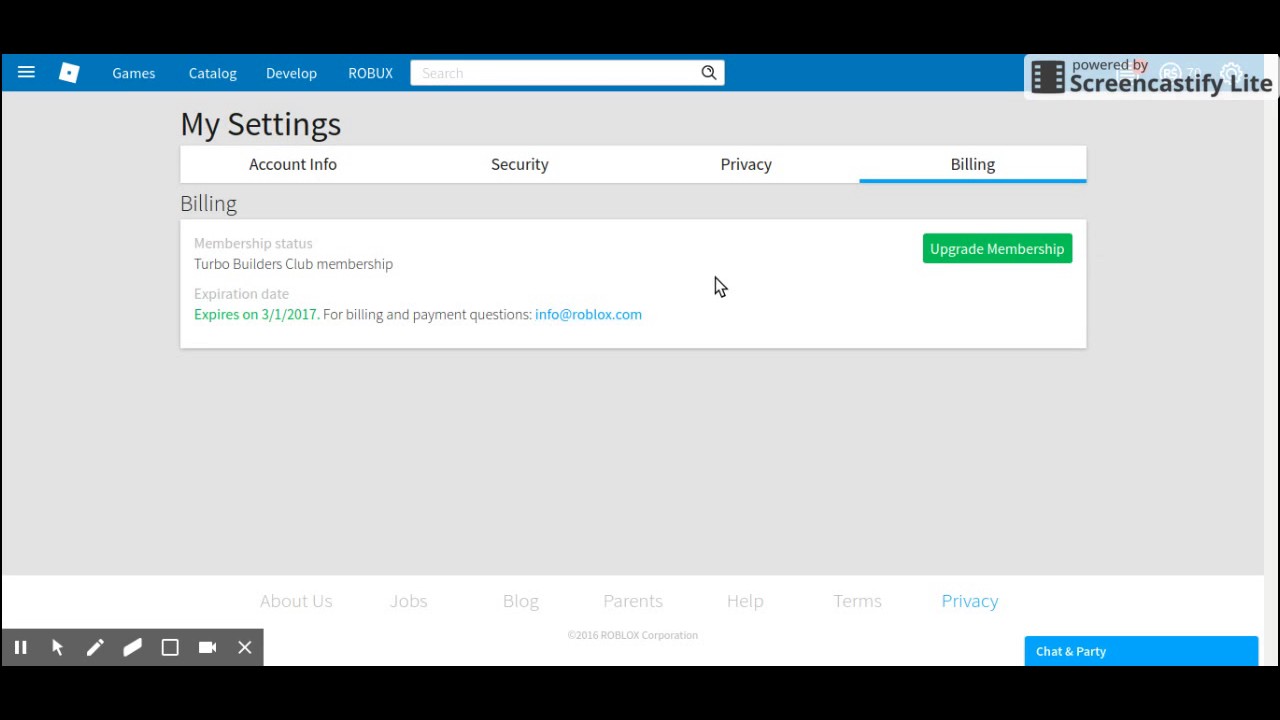Select the Screencastify cursor tool

[57, 647]
